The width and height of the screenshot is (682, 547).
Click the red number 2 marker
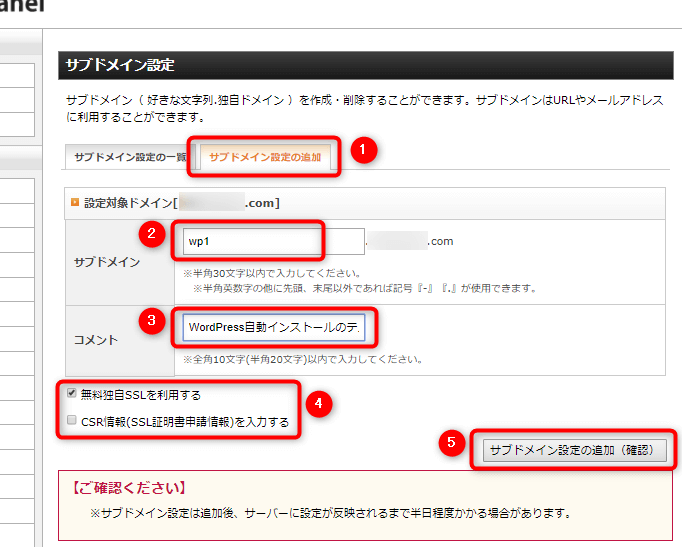coord(151,235)
